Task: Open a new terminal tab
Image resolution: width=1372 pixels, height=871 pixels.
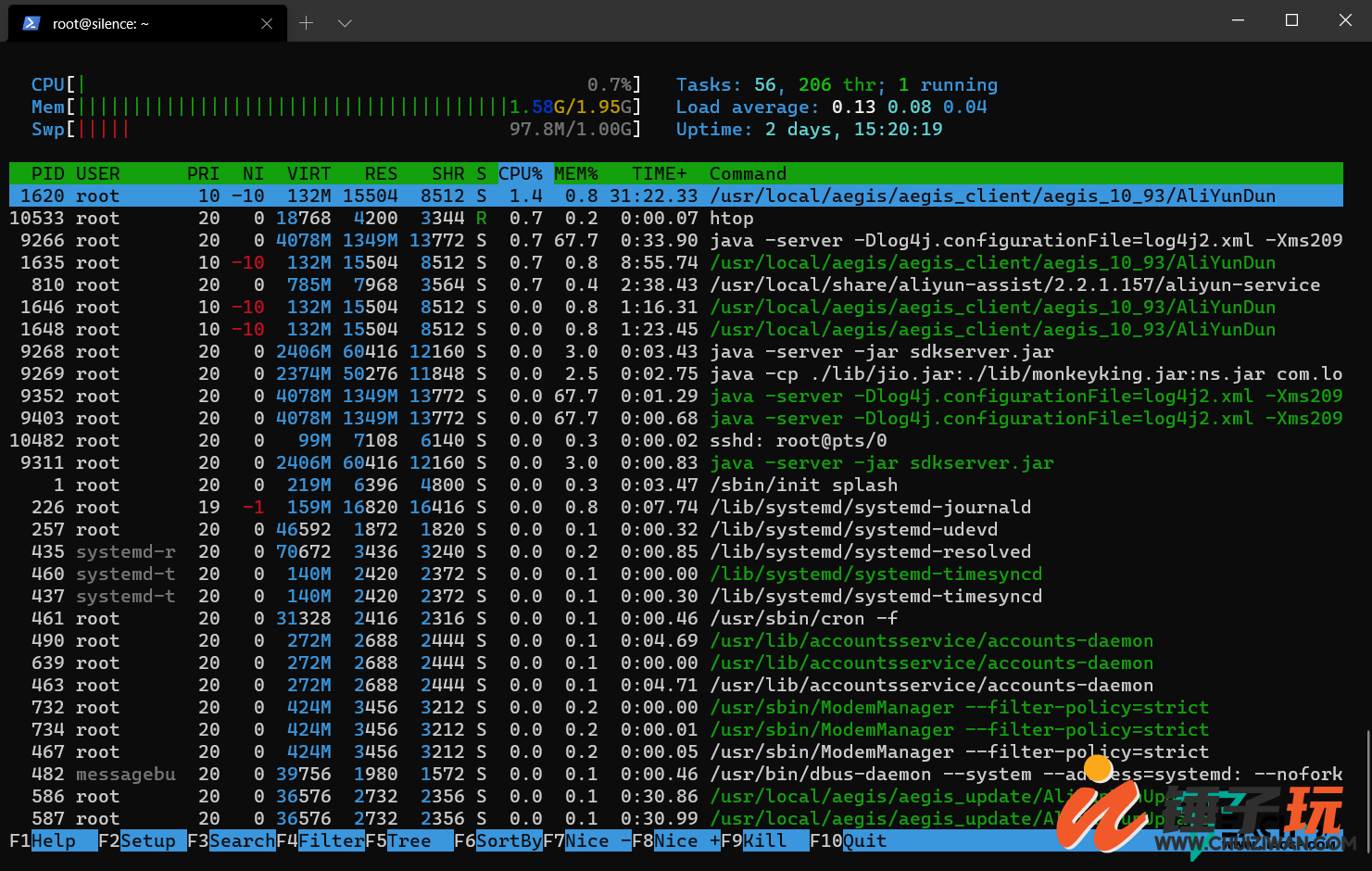Action: tap(307, 23)
